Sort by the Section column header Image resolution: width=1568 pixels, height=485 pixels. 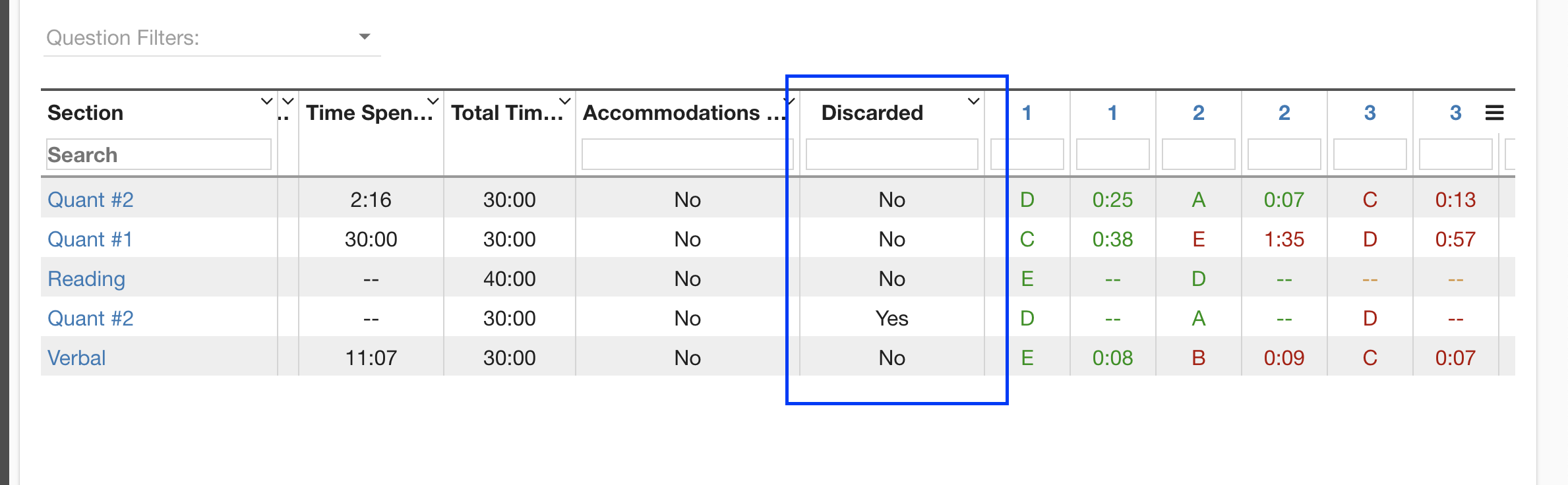86,113
